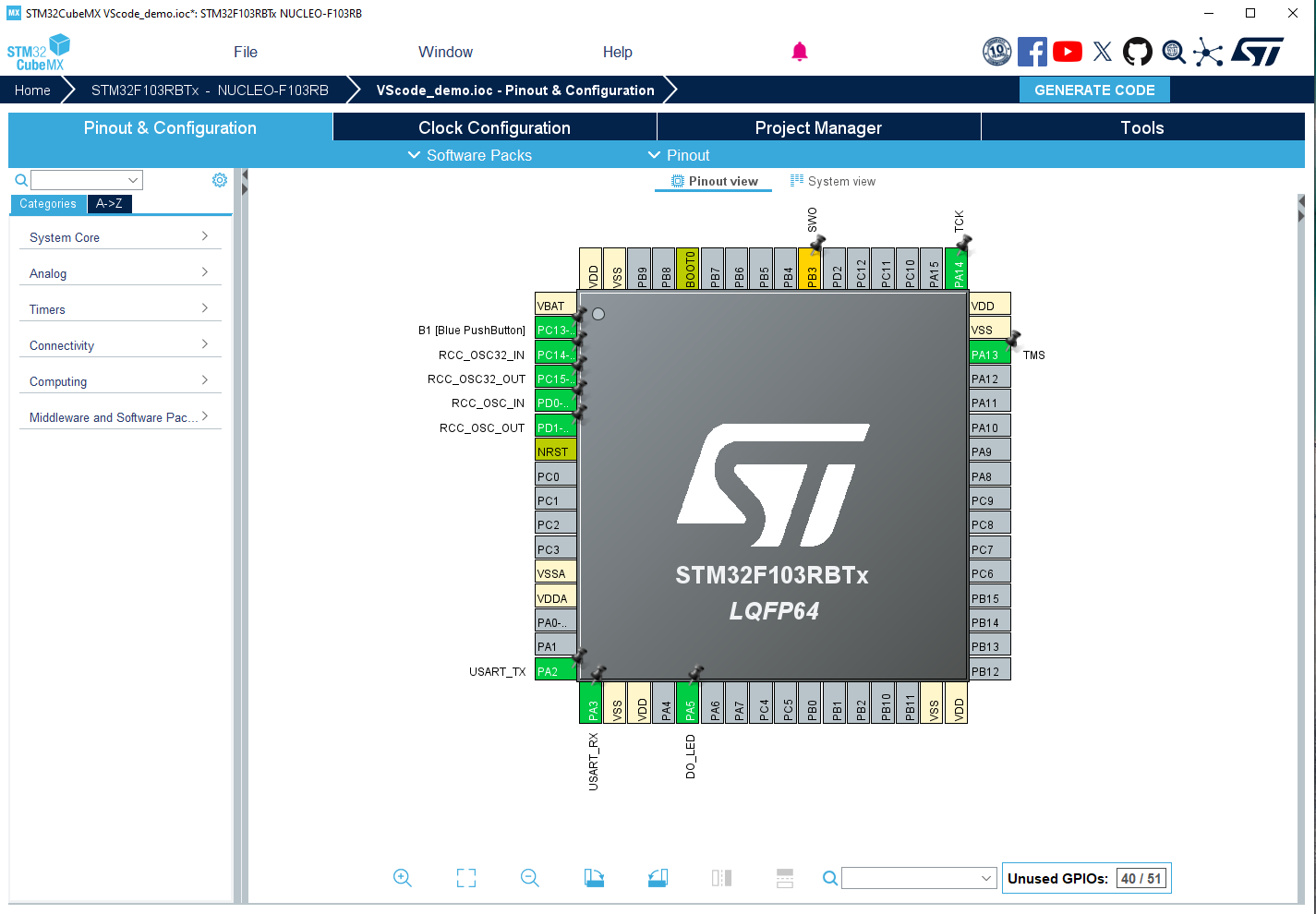Open the X (Twitter) icon link
1316x914 pixels.
point(1103,52)
